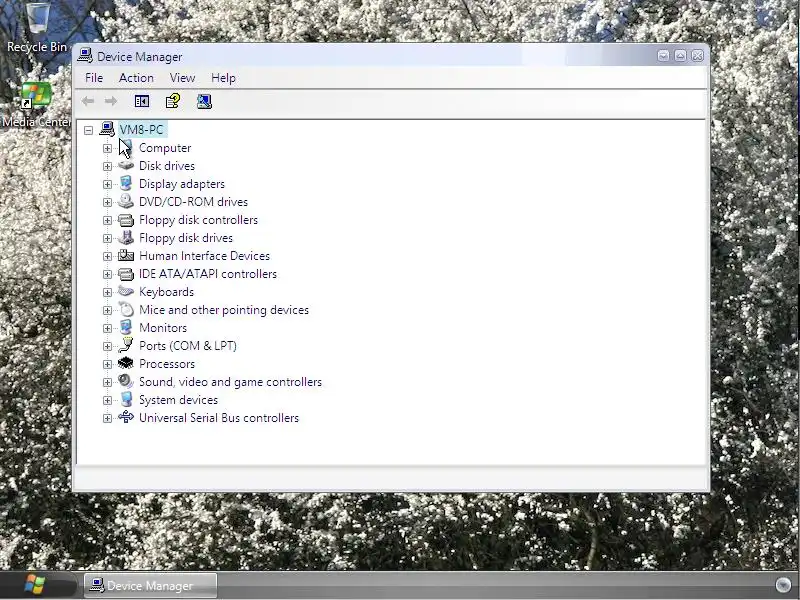Click the Human Interface Devices icon
The image size is (800, 600).
(x=126, y=256)
